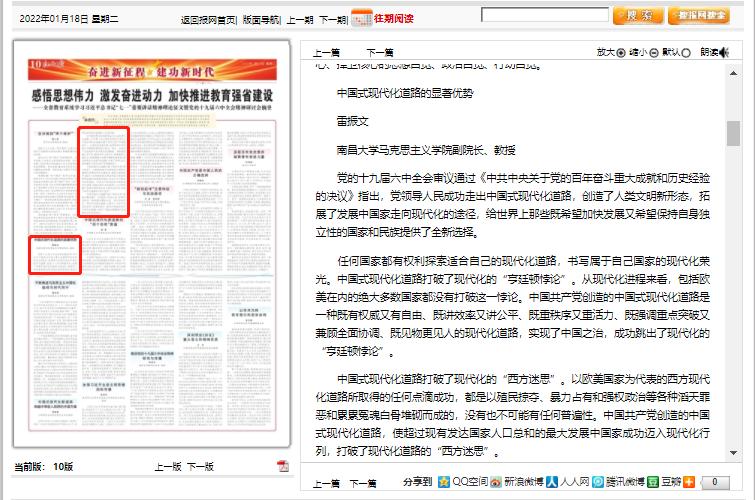
Task: Go to 返回报网首页 link
Action: click(x=208, y=20)
